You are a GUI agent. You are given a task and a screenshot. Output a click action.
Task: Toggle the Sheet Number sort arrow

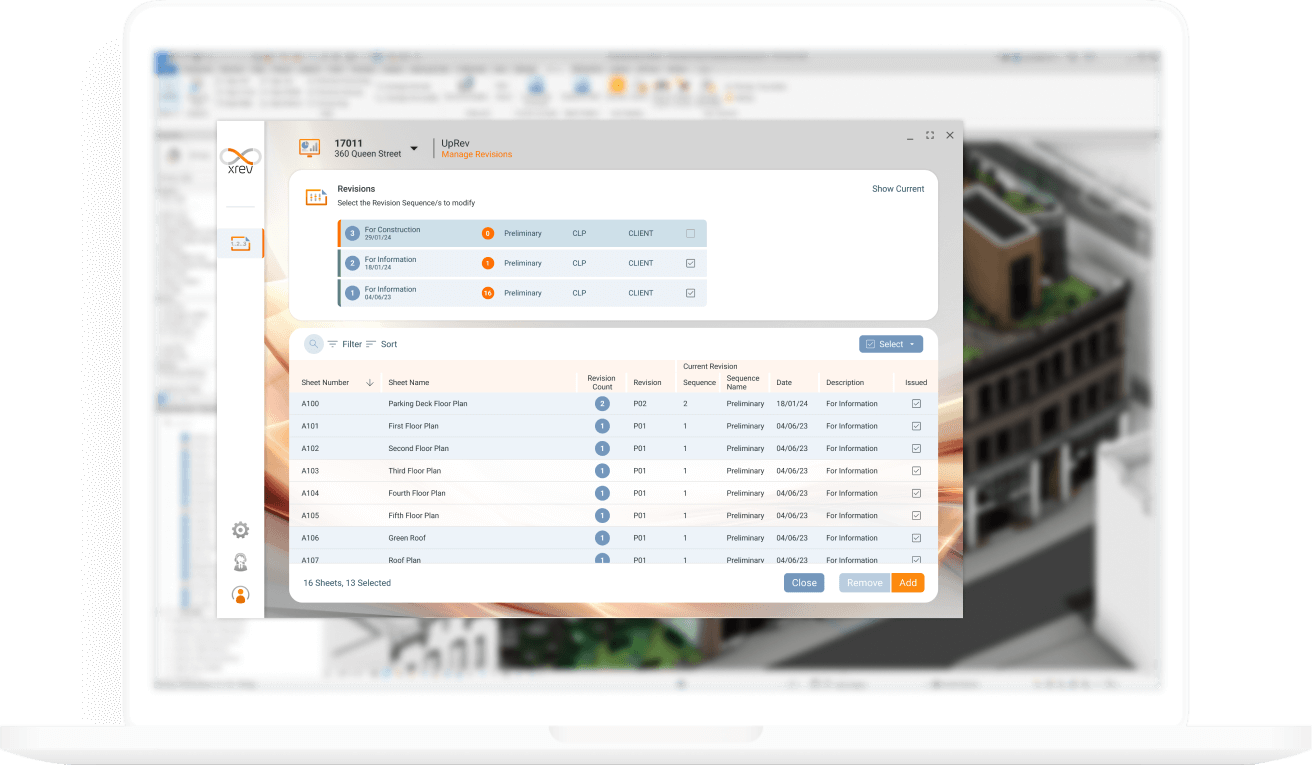370,383
